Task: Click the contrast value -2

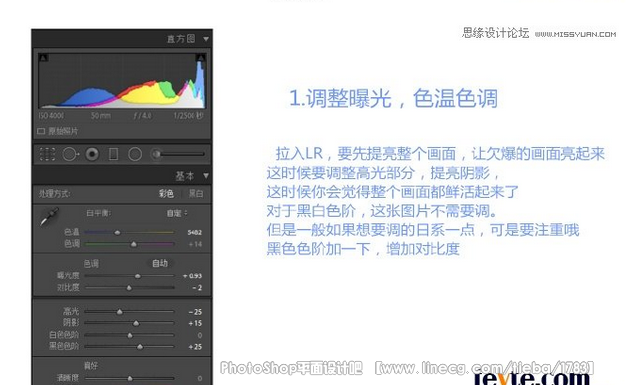Action: click(x=198, y=288)
